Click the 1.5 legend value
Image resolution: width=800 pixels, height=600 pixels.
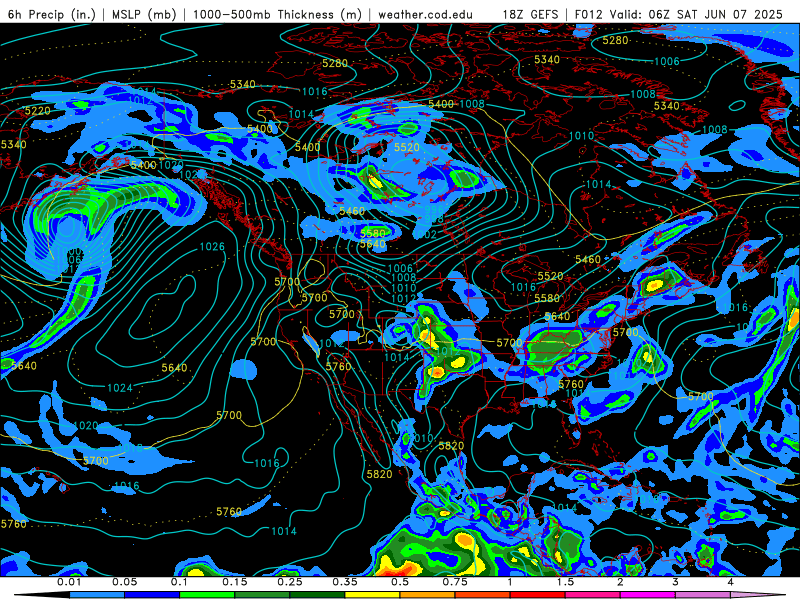coord(565,582)
